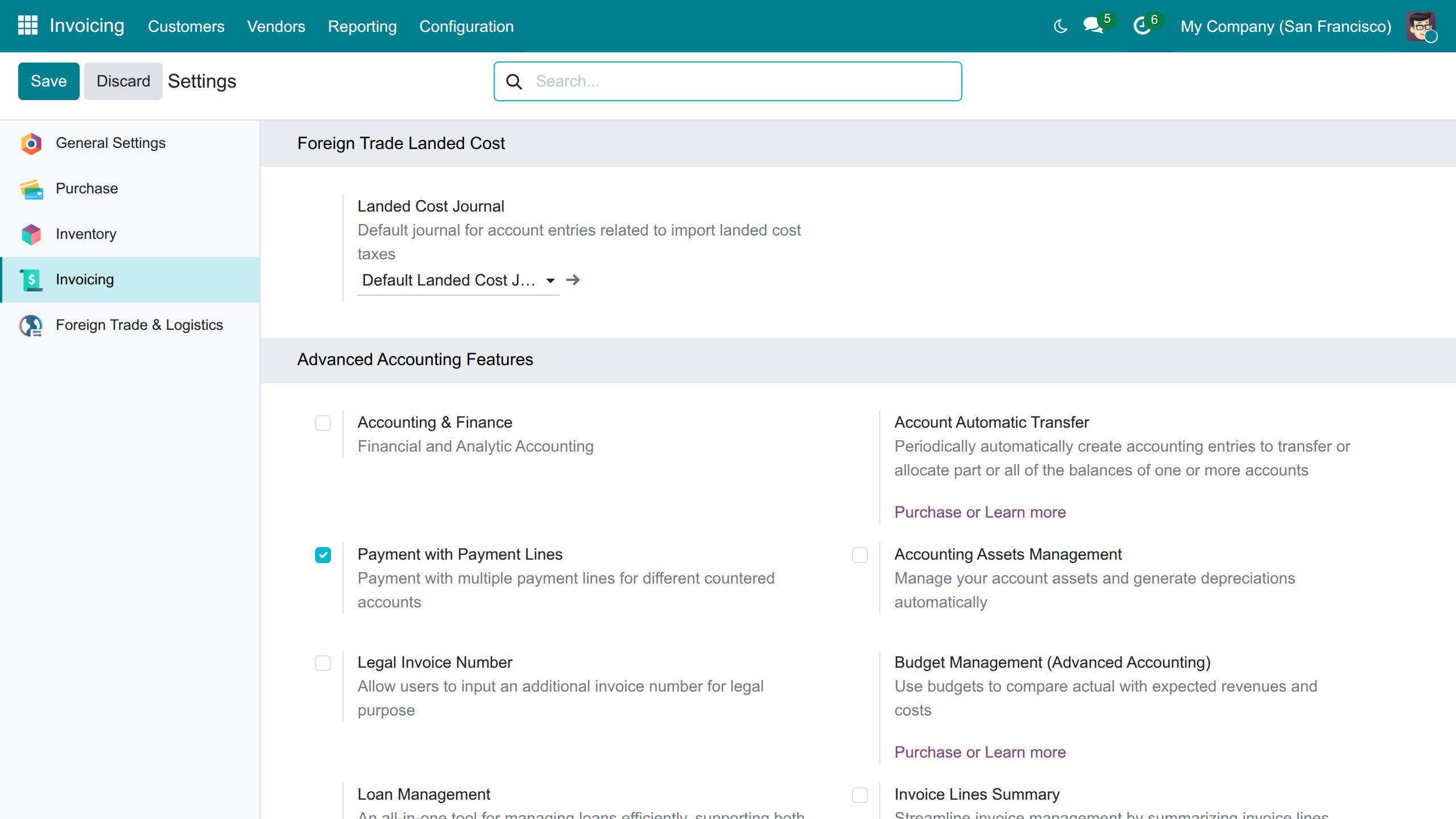
Task: Click the Budget Management (Advanced Accounting) title
Action: coord(1052,663)
